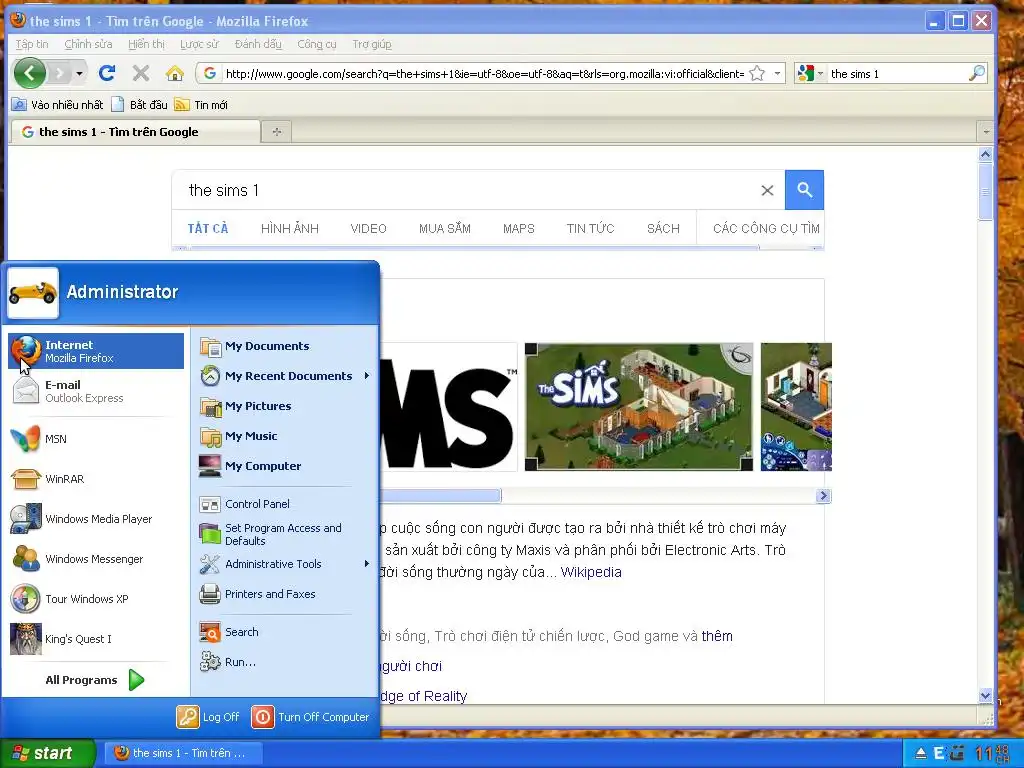Expand My Recent Documents submenu
1024x768 pixels.
285,376
